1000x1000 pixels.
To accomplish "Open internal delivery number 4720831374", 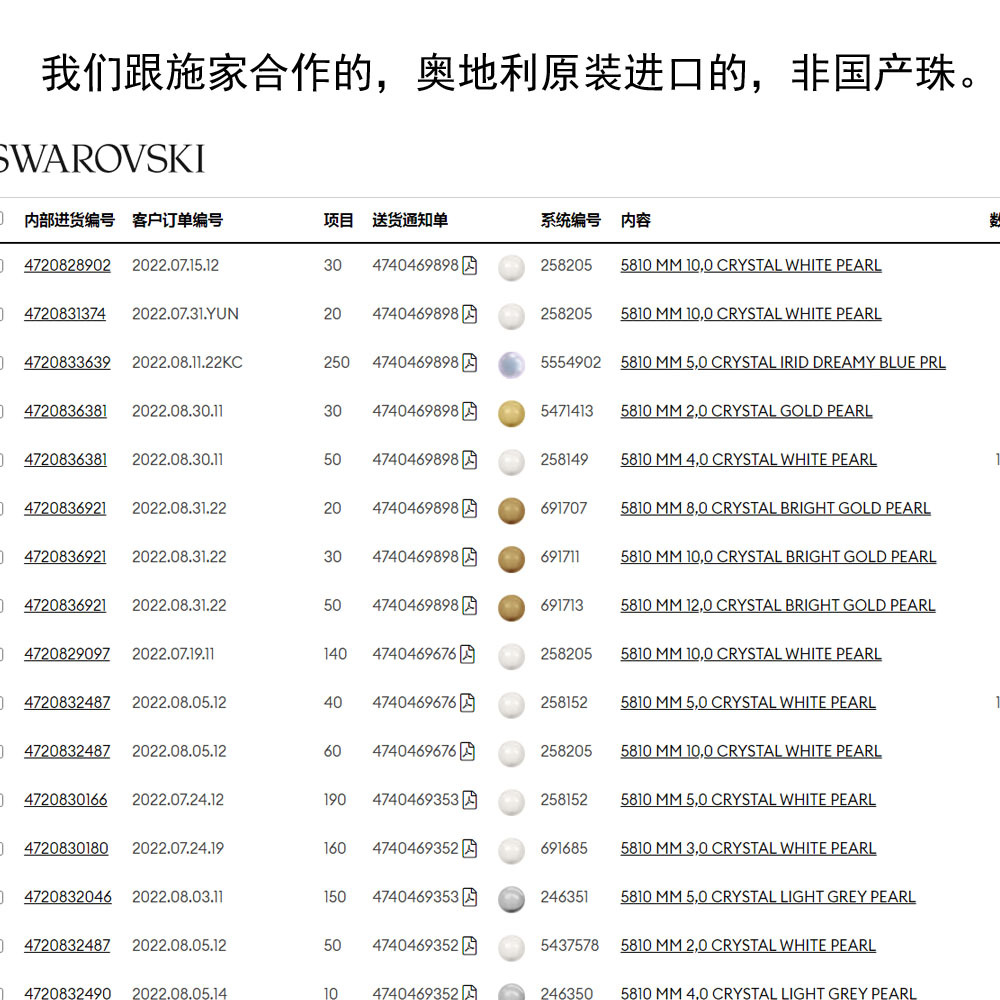I will tap(65, 314).
